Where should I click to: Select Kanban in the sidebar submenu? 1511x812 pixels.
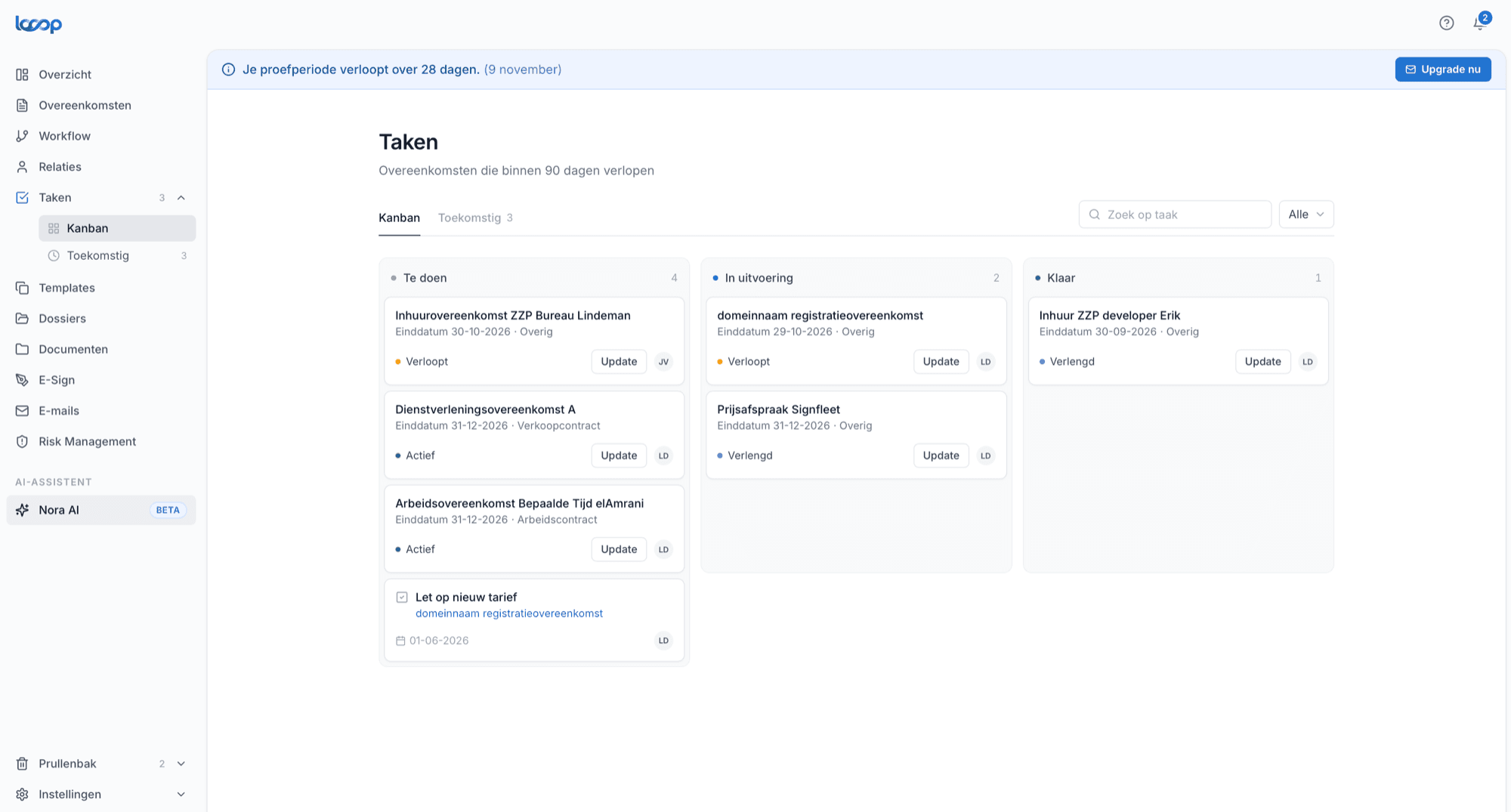pos(117,228)
